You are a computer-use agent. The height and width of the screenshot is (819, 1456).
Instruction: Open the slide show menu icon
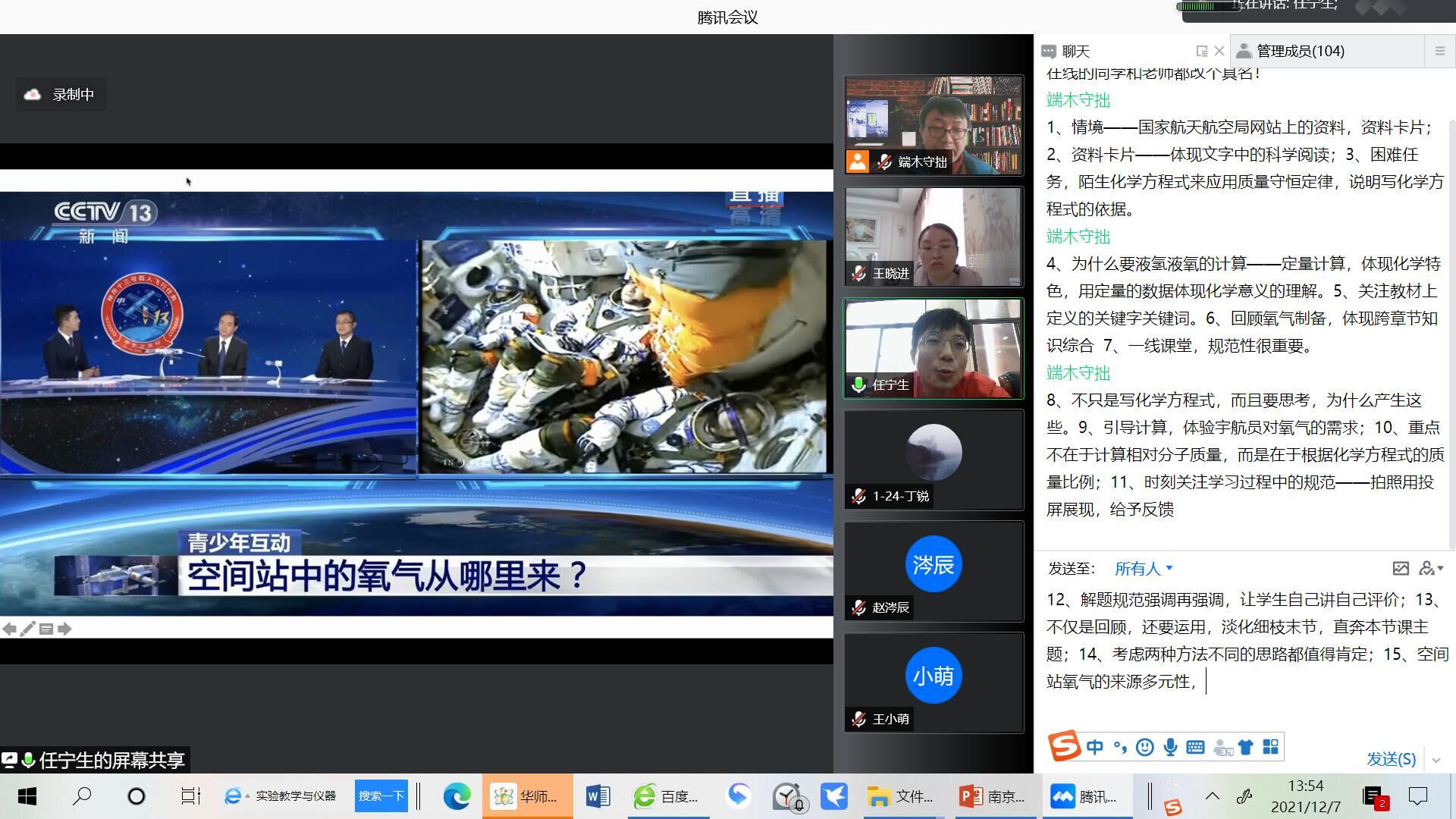[46, 629]
